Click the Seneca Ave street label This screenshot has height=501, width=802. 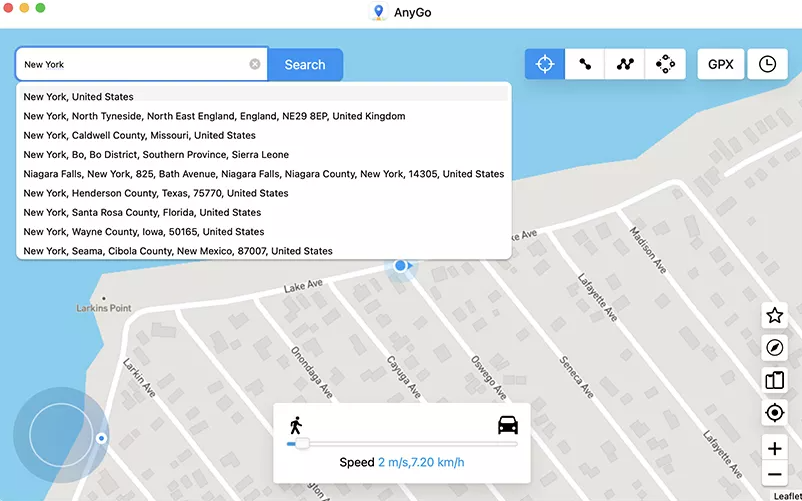click(576, 377)
